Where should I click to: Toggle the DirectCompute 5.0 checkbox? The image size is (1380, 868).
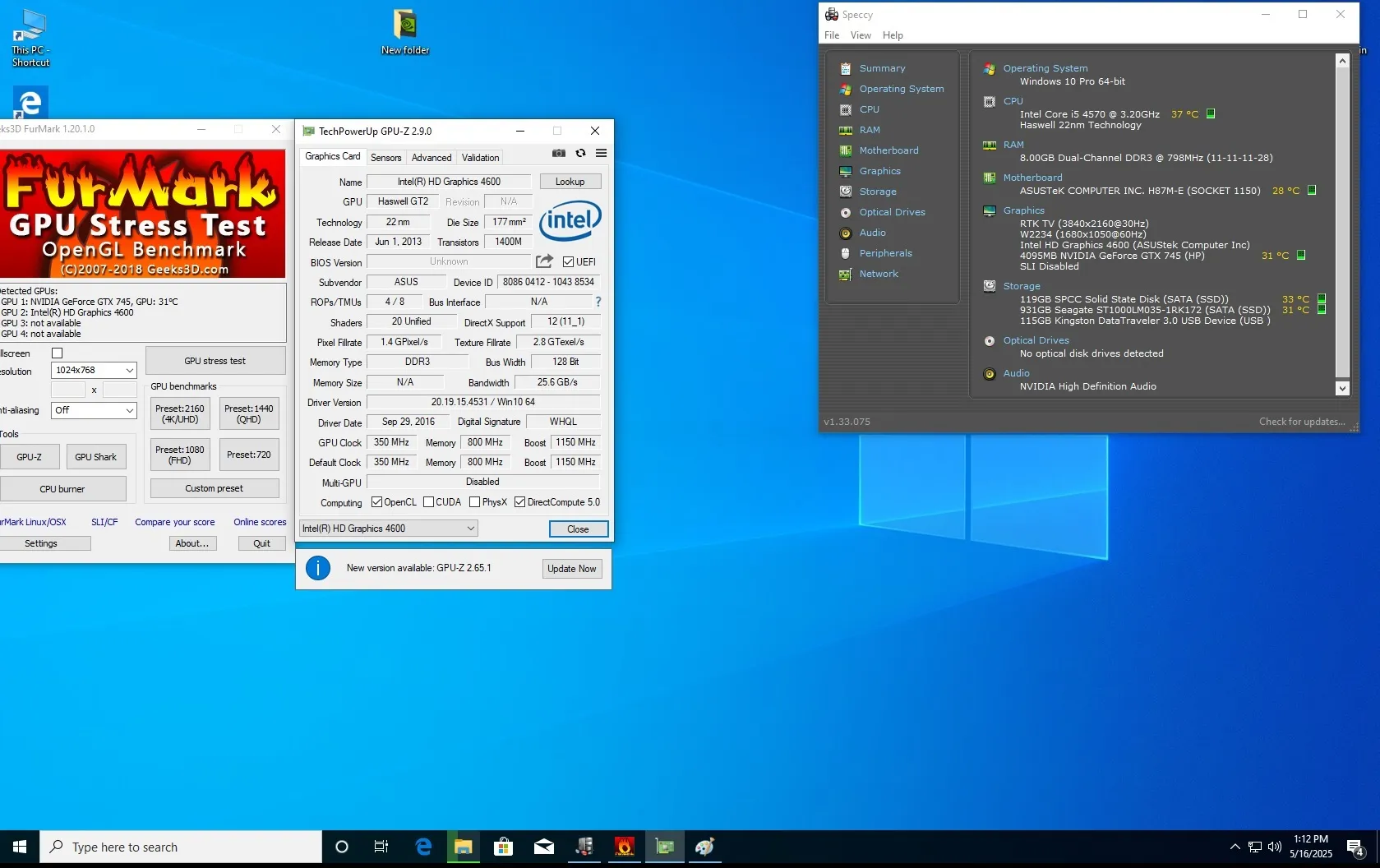(x=519, y=502)
